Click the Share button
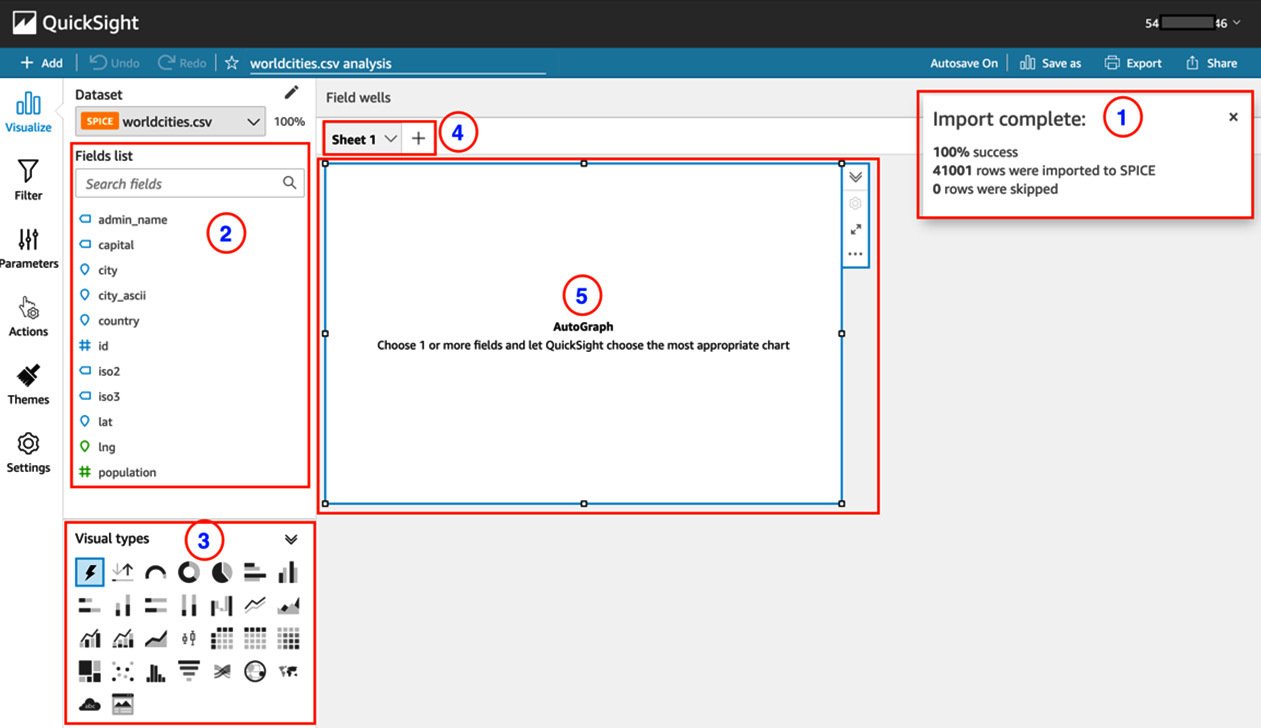 pos(1212,63)
